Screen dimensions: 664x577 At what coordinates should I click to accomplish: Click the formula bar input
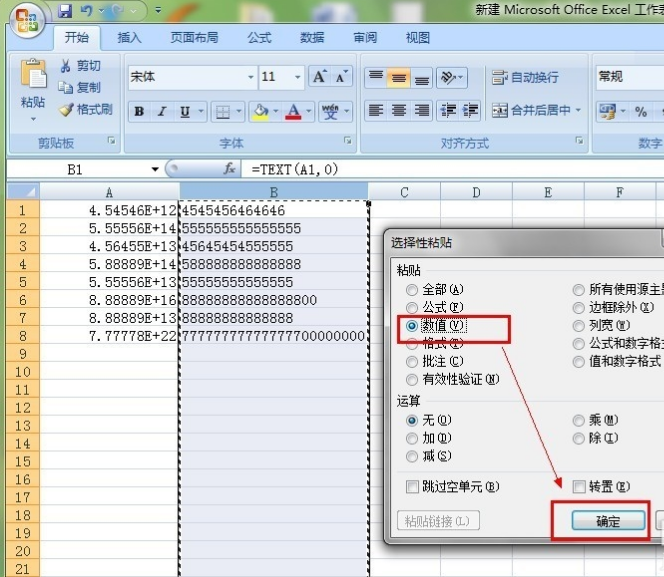coord(453,169)
